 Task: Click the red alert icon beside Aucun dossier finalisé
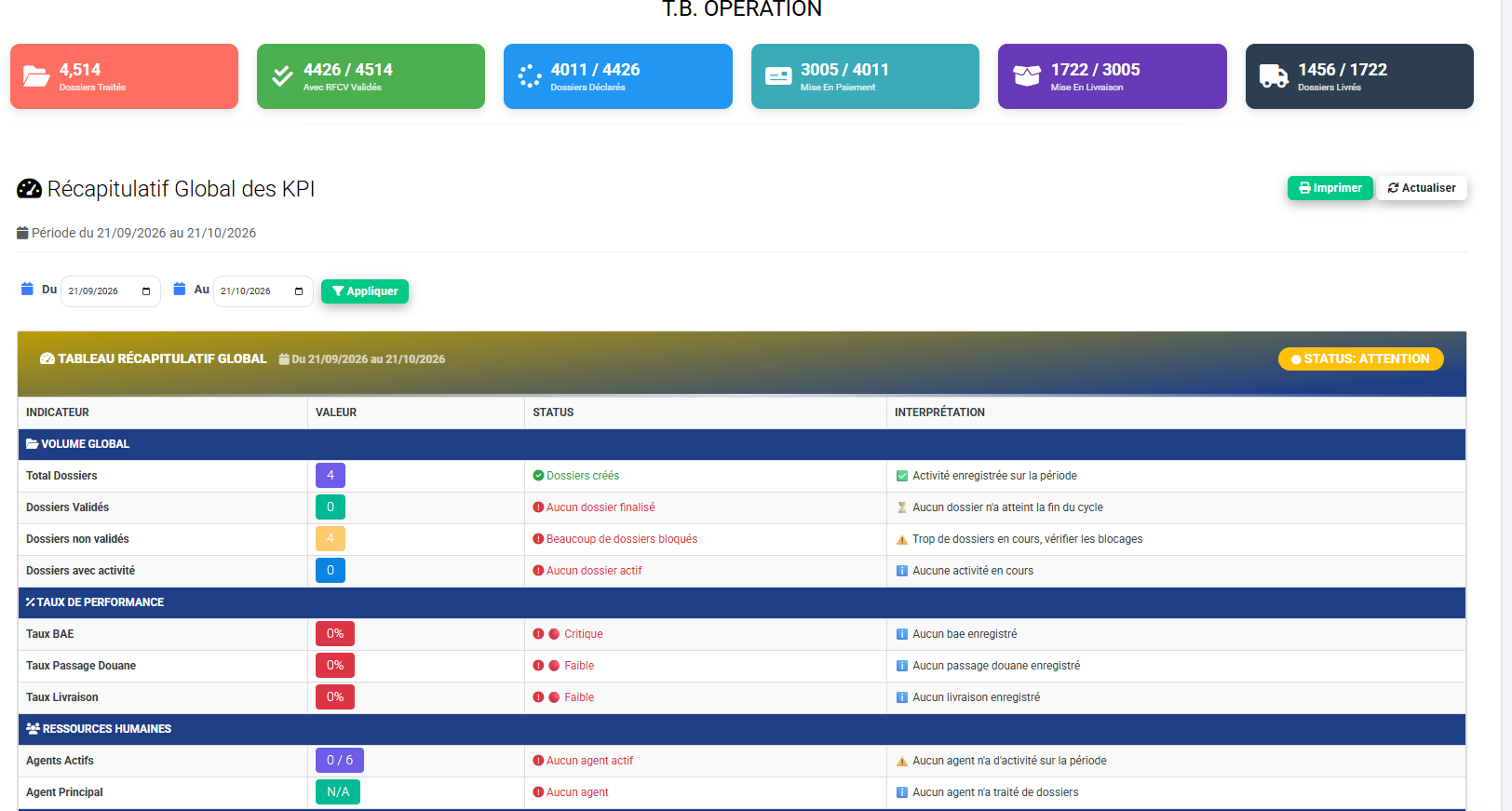[538, 507]
